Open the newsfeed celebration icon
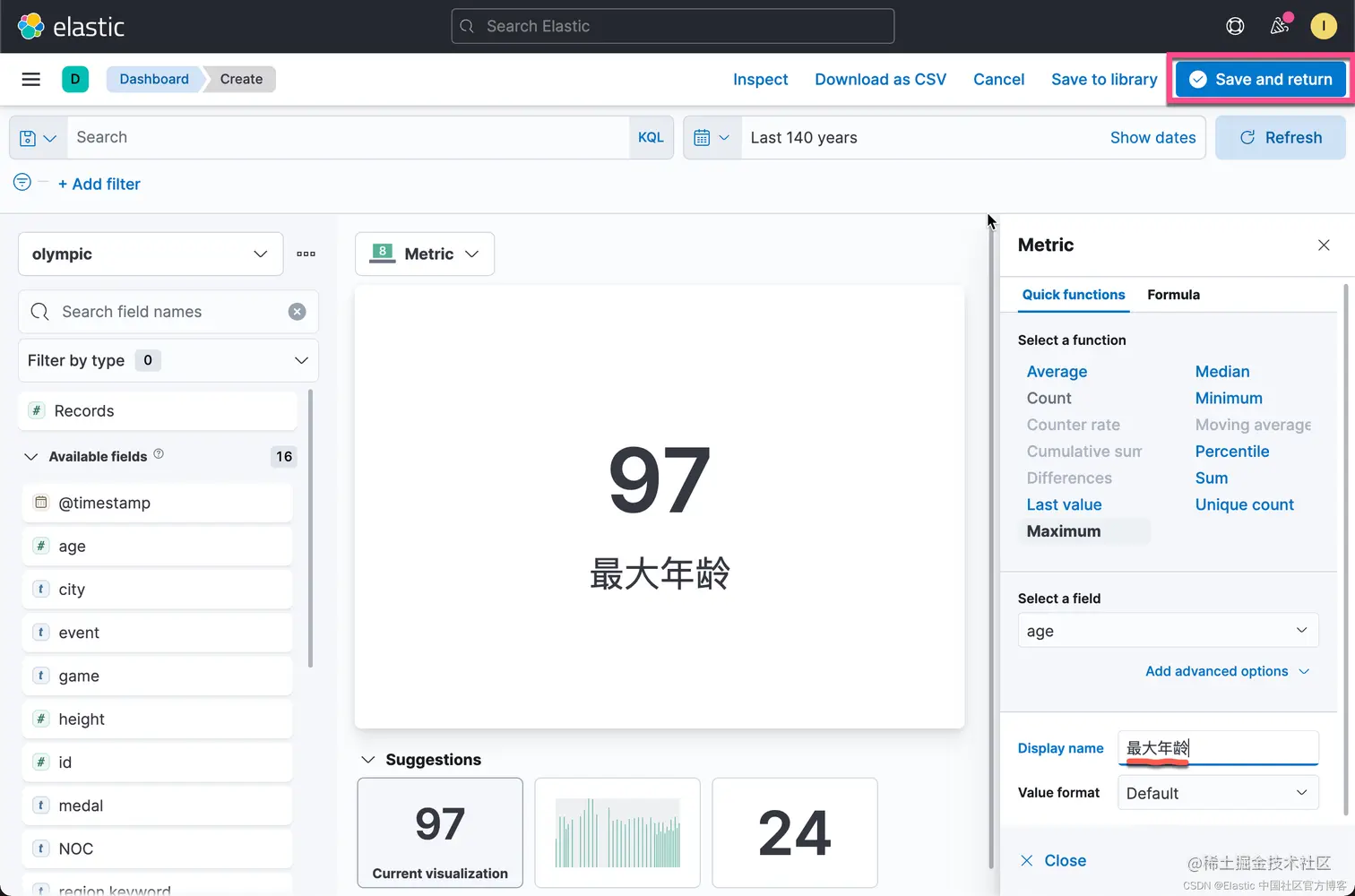 click(x=1280, y=25)
